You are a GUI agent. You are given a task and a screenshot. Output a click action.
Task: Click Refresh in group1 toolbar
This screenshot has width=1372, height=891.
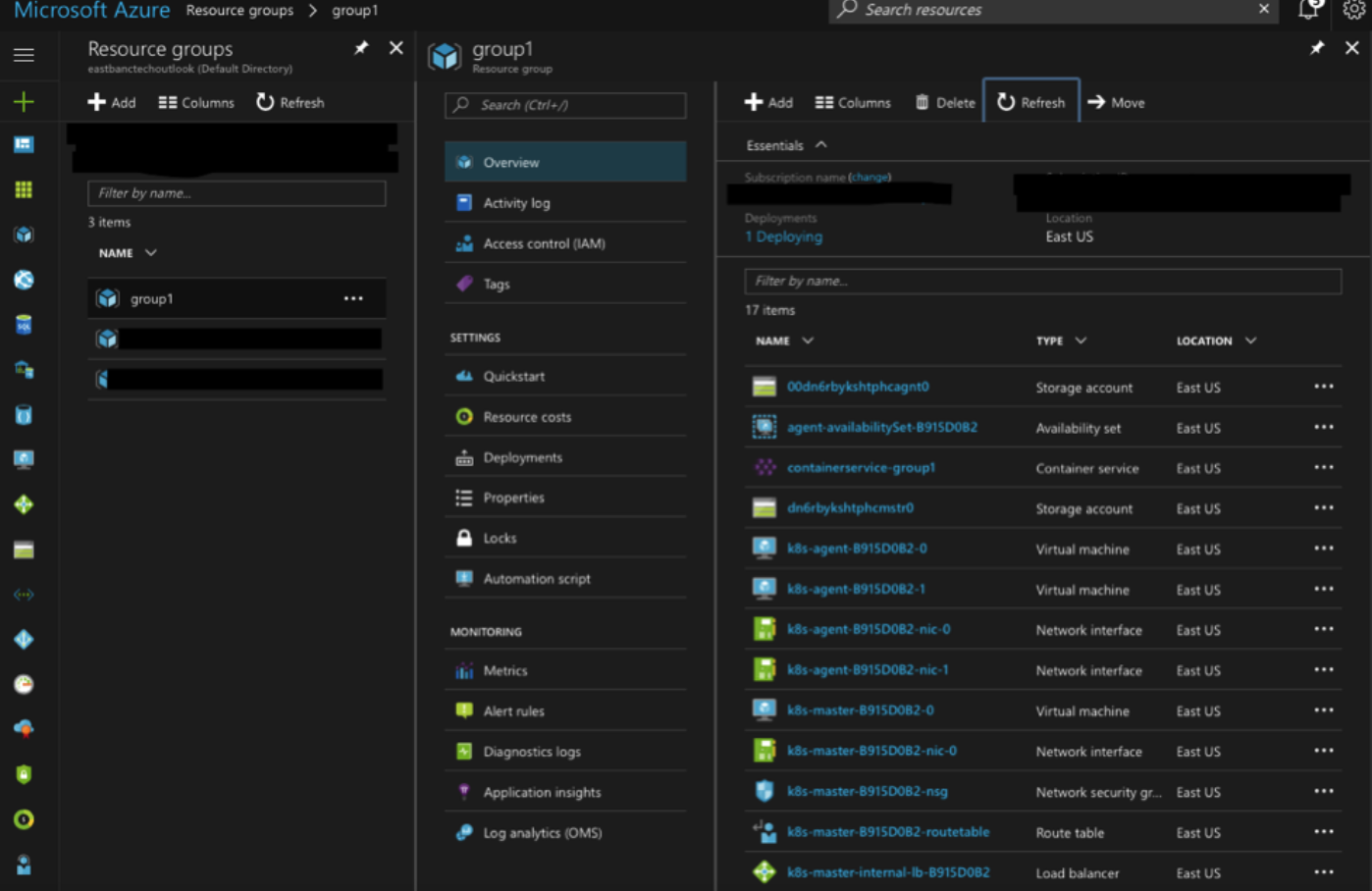tap(1030, 102)
